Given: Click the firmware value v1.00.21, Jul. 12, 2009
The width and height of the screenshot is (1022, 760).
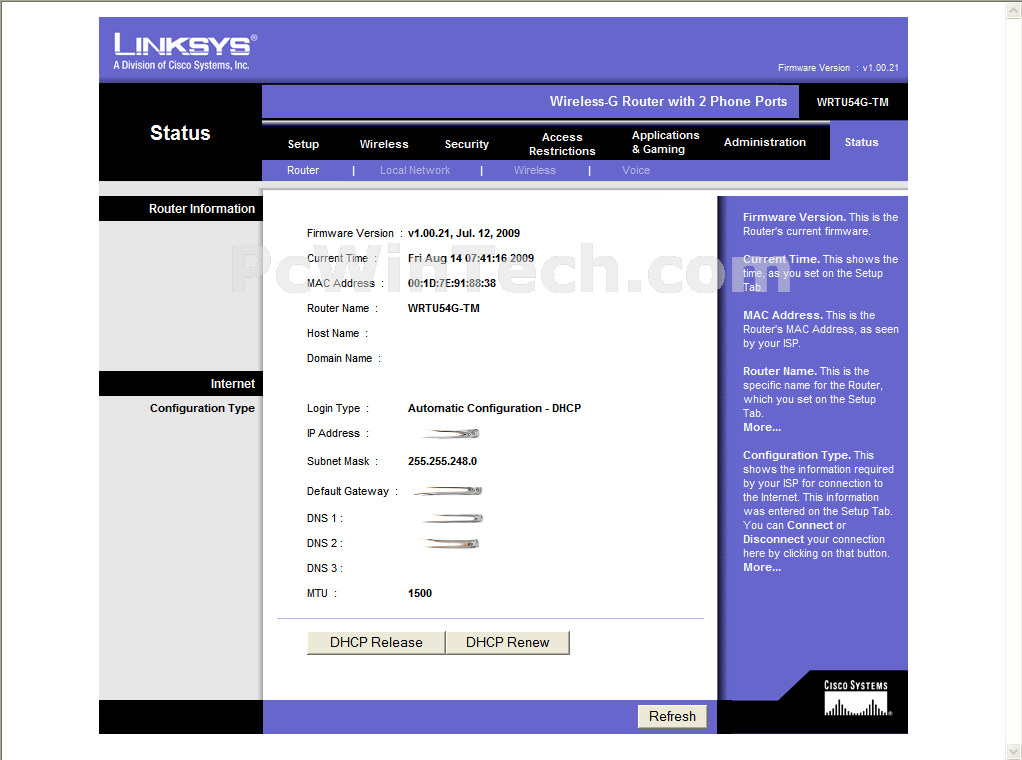Looking at the screenshot, I should coord(464,233).
